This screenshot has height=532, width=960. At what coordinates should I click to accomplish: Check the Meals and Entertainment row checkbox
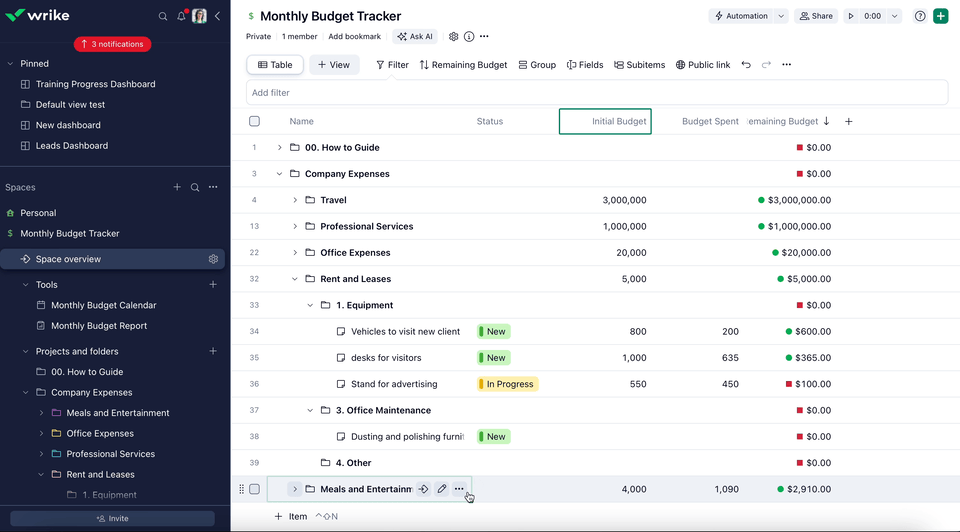tap(254, 489)
